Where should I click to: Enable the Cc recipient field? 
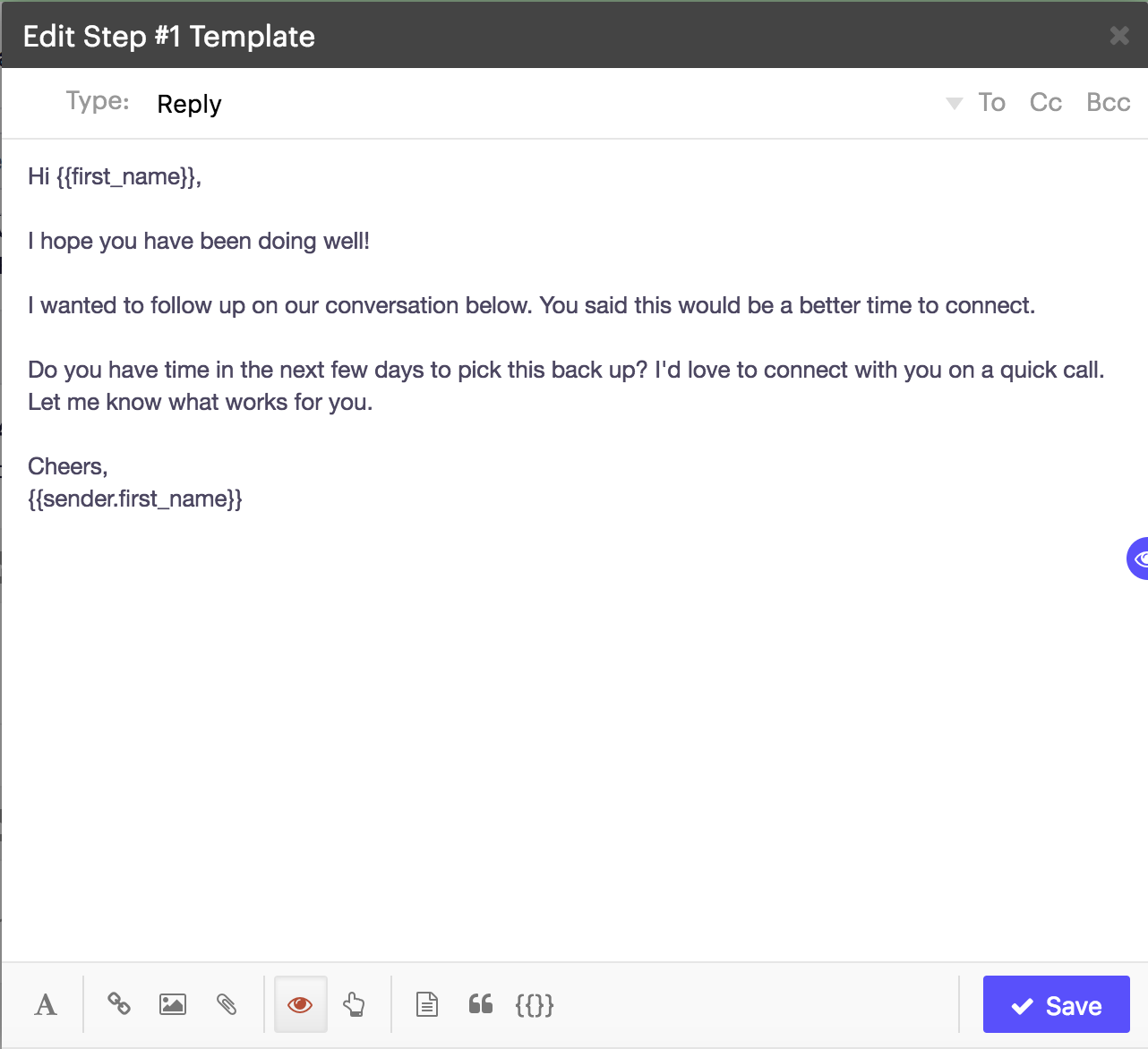[x=1045, y=102]
